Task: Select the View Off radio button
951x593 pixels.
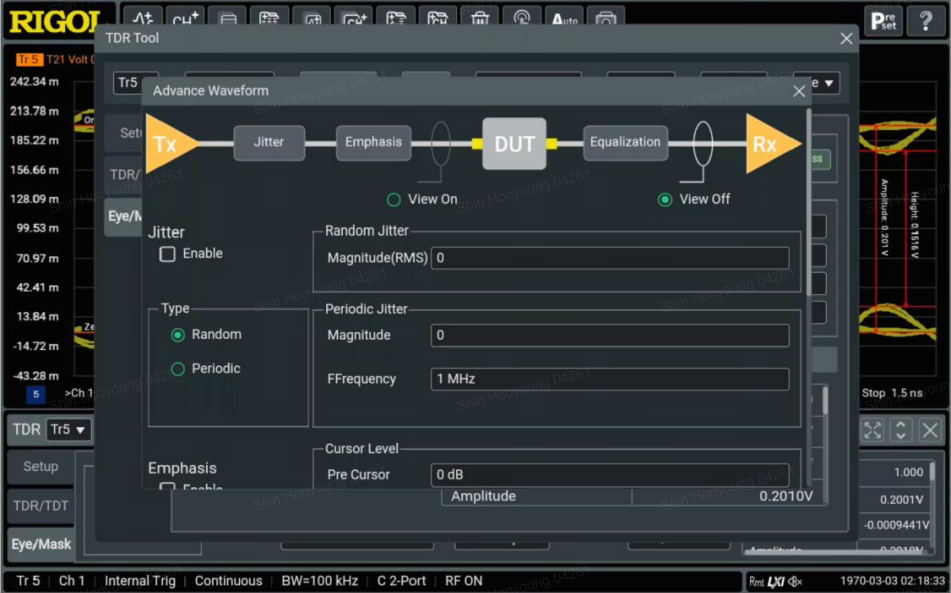Action: (665, 199)
